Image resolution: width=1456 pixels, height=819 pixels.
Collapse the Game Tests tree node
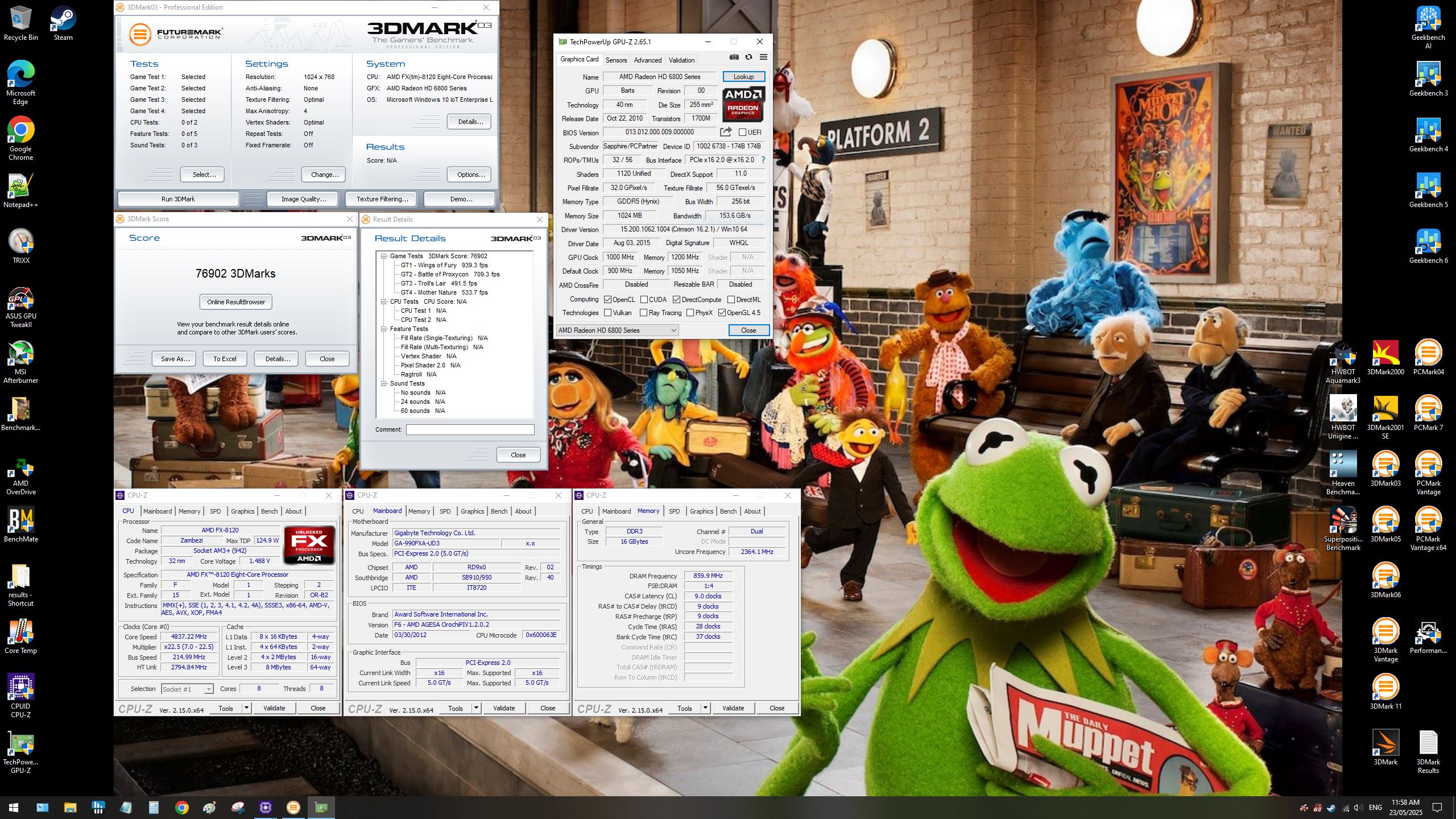tap(384, 257)
